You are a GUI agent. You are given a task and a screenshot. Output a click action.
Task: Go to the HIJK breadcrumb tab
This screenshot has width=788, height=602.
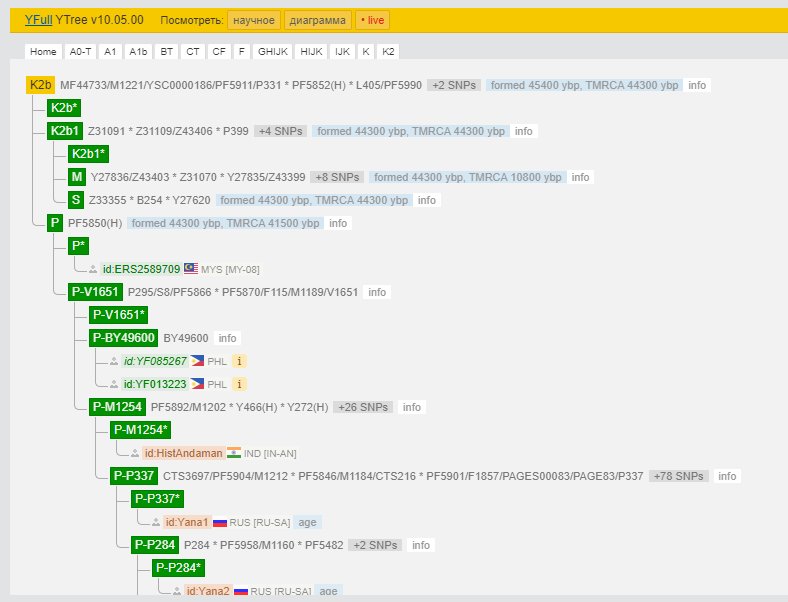coord(311,51)
